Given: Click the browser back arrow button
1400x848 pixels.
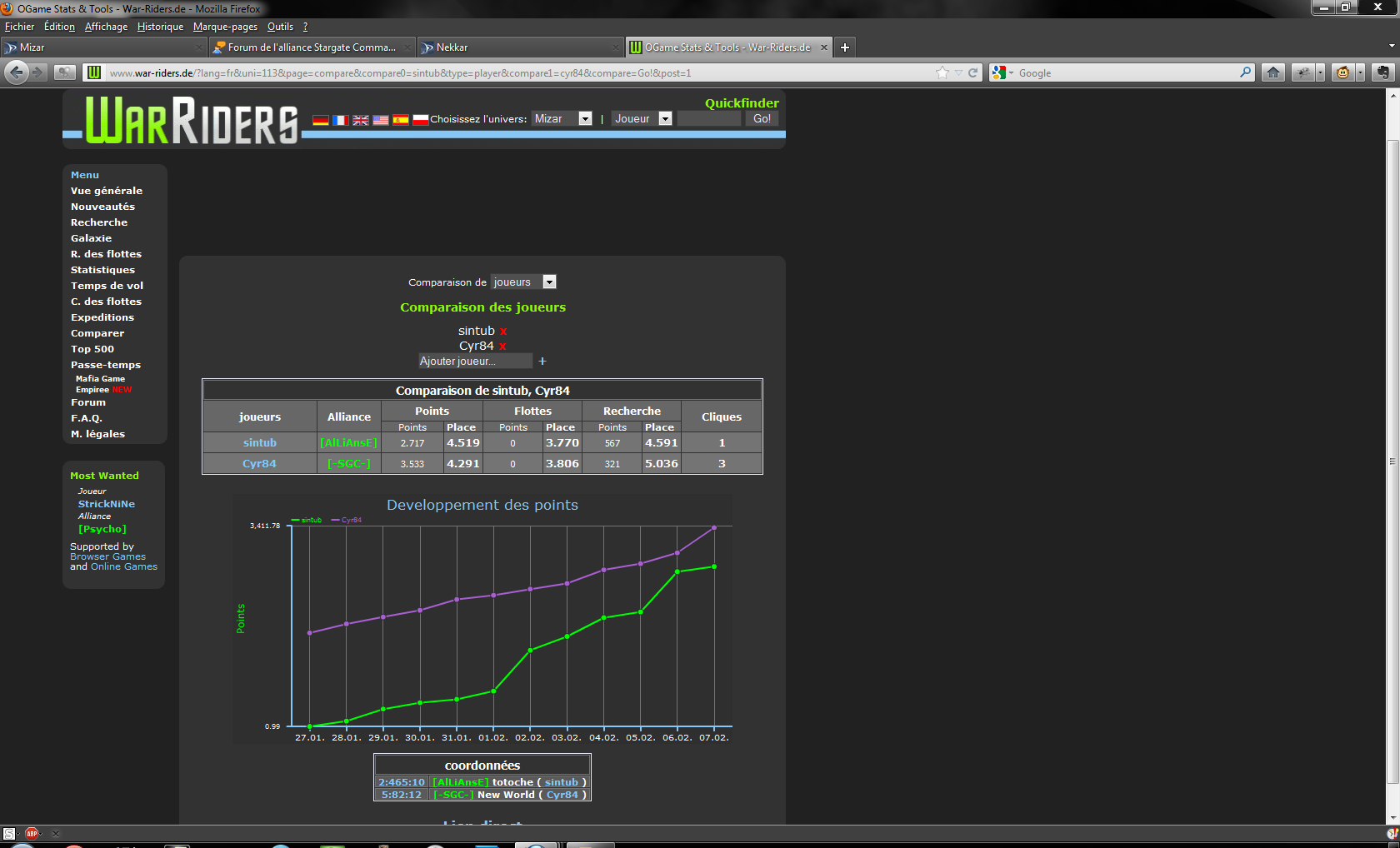Looking at the screenshot, I should (x=16, y=72).
